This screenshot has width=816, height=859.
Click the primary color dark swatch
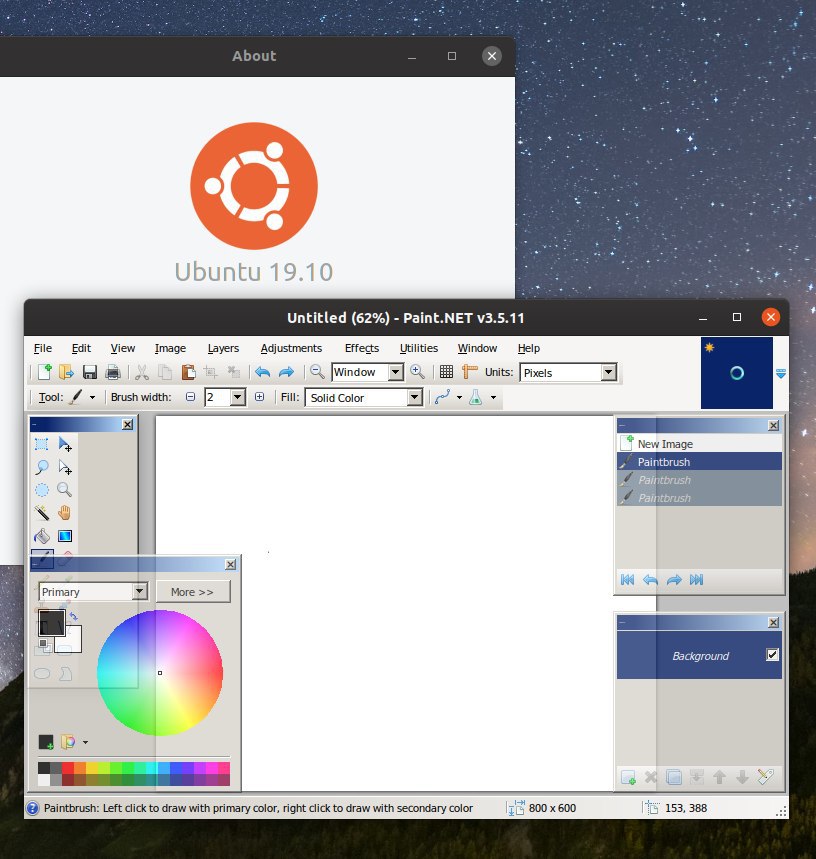click(52, 623)
